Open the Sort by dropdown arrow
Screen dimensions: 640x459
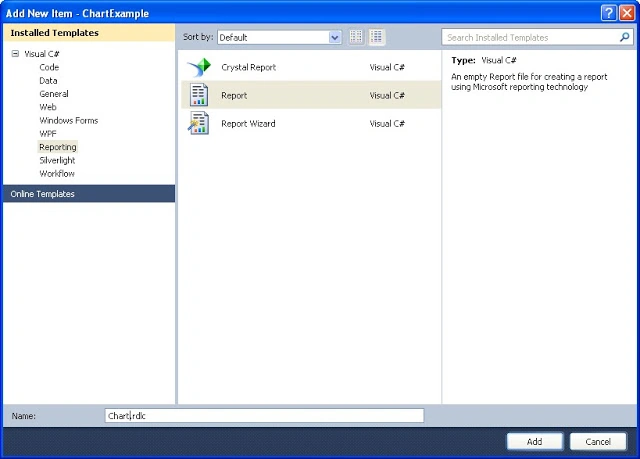335,38
